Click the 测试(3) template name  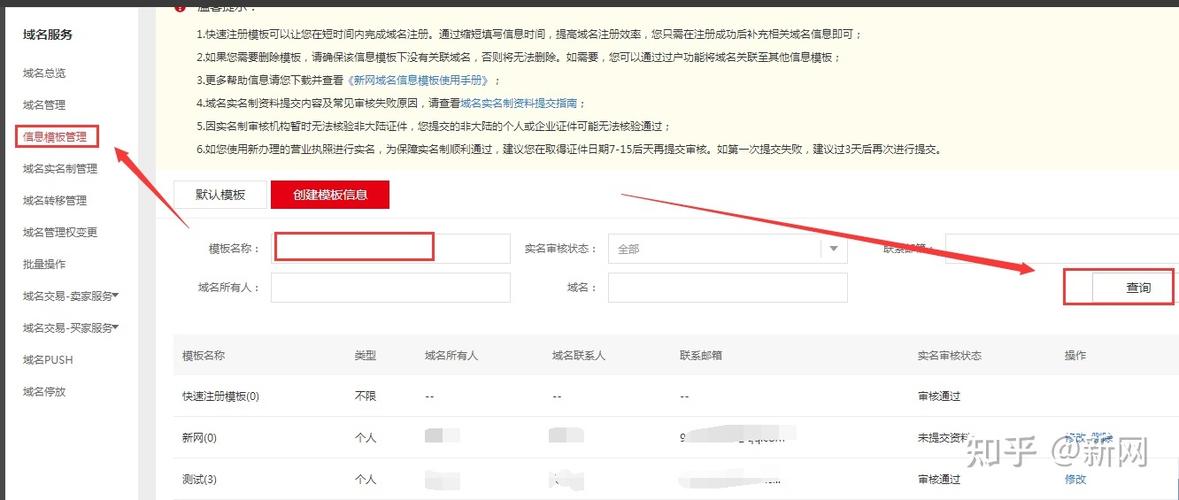199,479
